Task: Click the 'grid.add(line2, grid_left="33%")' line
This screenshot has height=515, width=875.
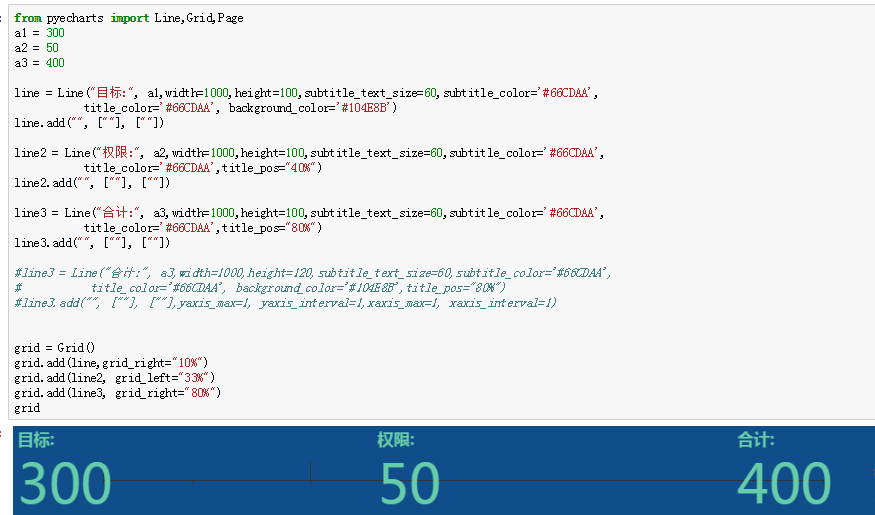Action: 114,378
